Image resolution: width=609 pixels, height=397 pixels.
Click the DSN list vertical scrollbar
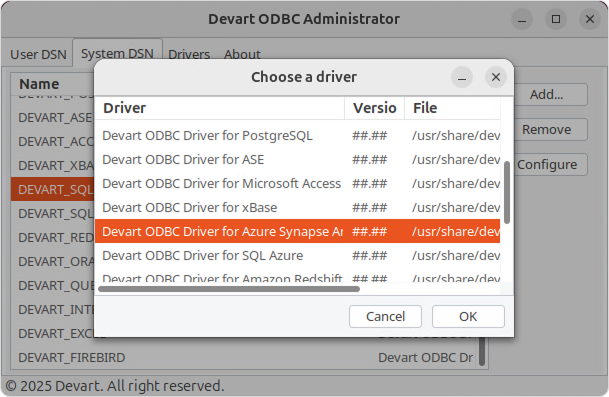click(x=482, y=352)
